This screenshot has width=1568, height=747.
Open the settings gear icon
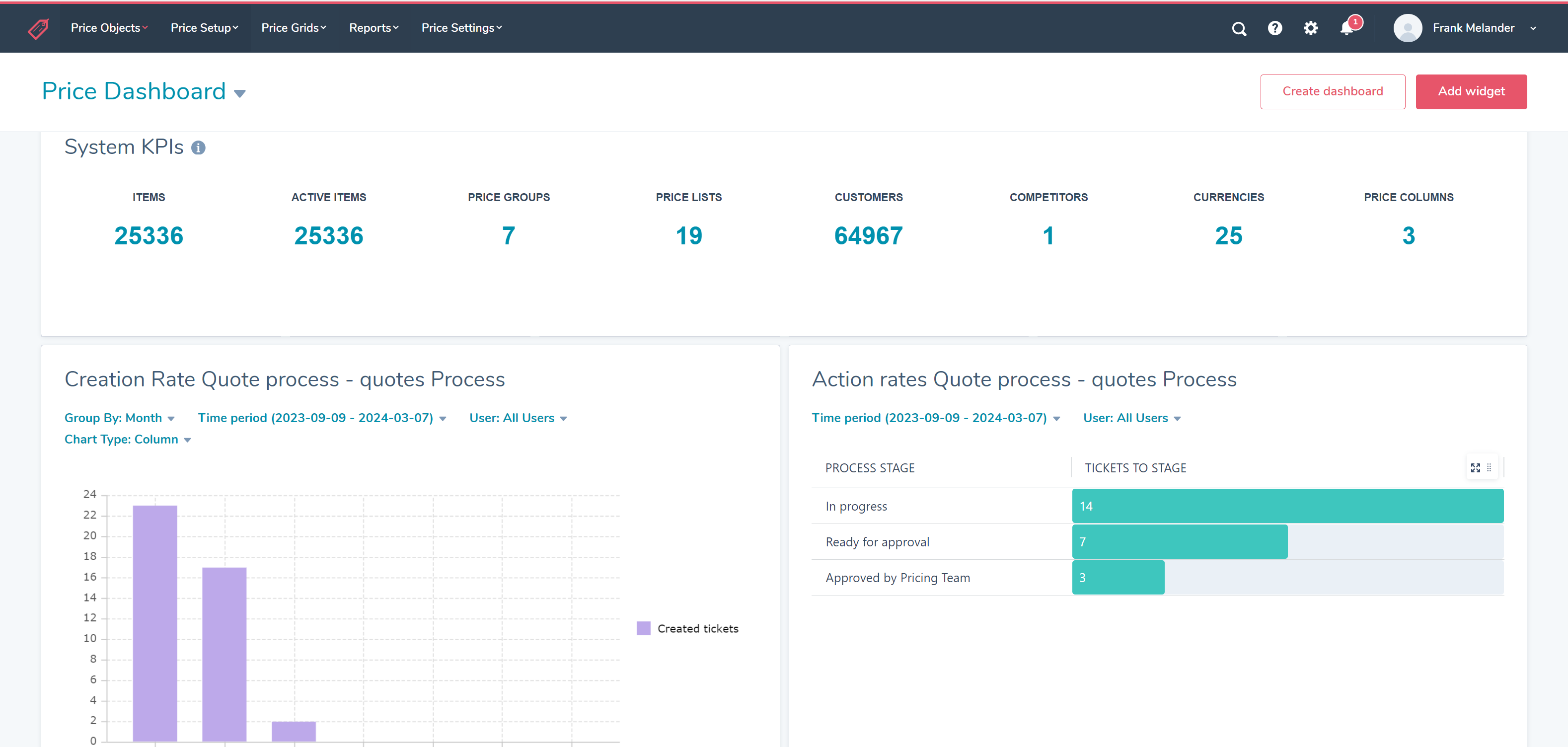pyautogui.click(x=1311, y=28)
